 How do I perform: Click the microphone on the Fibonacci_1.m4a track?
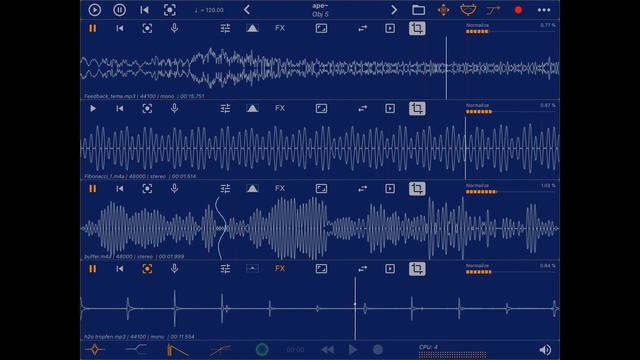[x=174, y=108]
